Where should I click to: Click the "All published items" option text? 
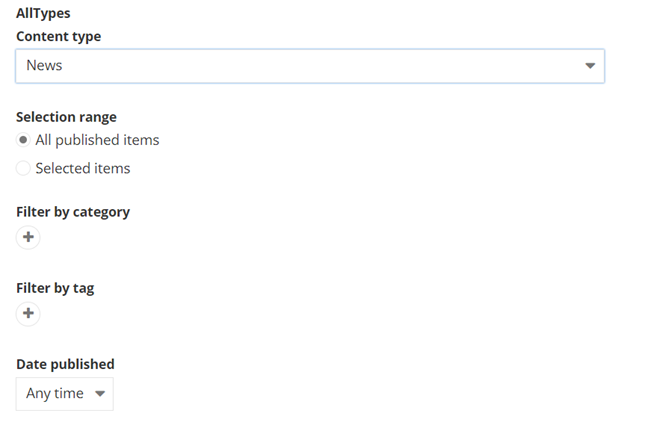97,140
